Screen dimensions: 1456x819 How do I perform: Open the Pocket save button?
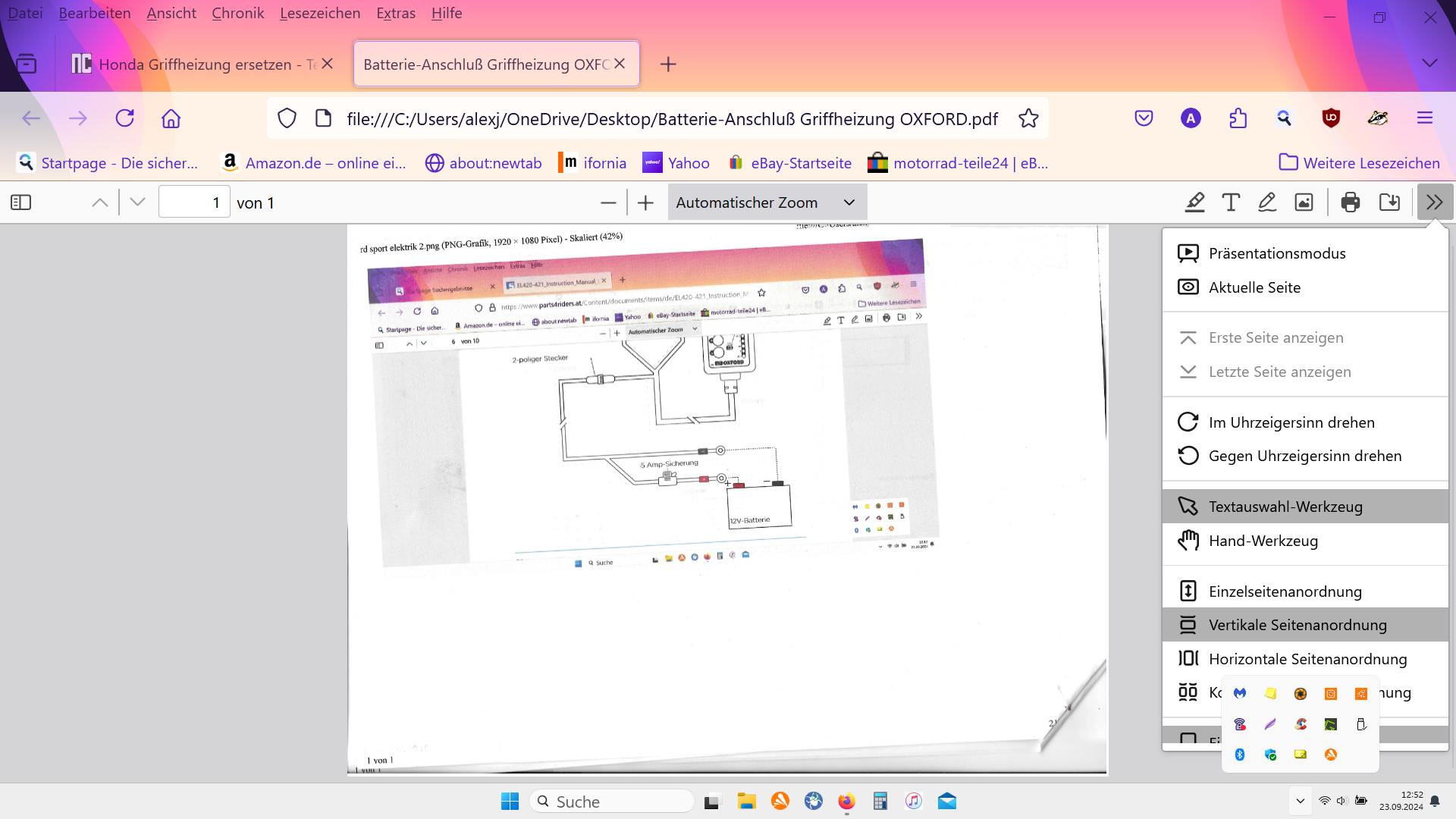(x=1144, y=118)
